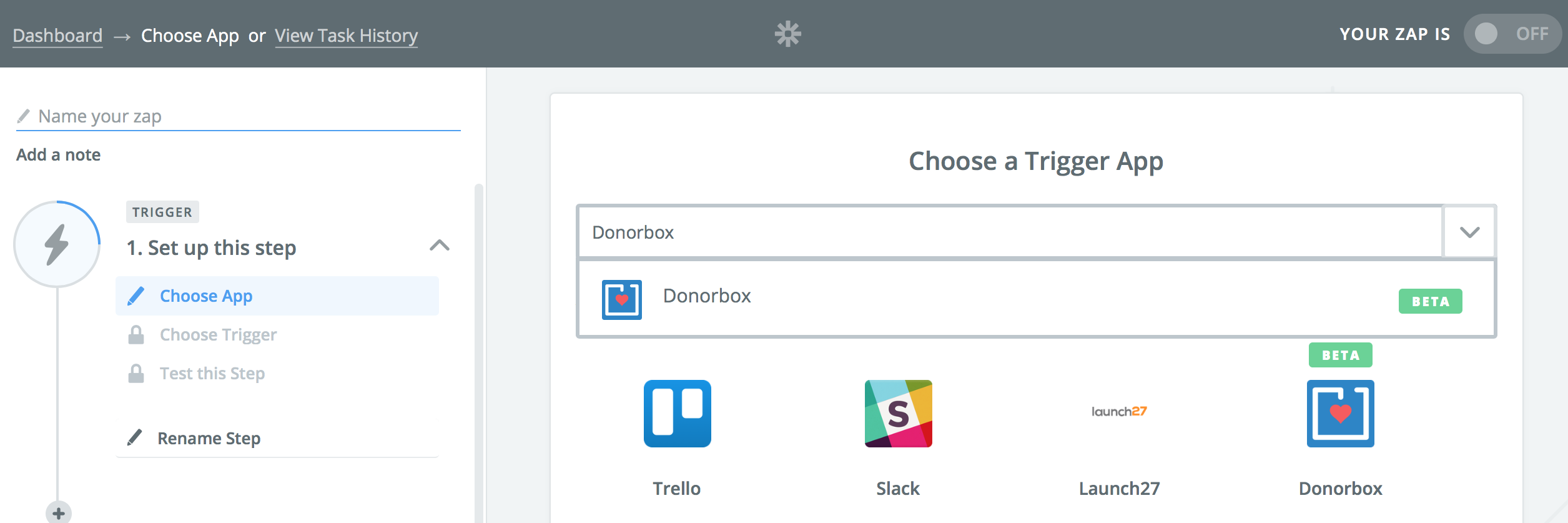Open View Task History link
The image size is (1568, 523).
pos(346,36)
